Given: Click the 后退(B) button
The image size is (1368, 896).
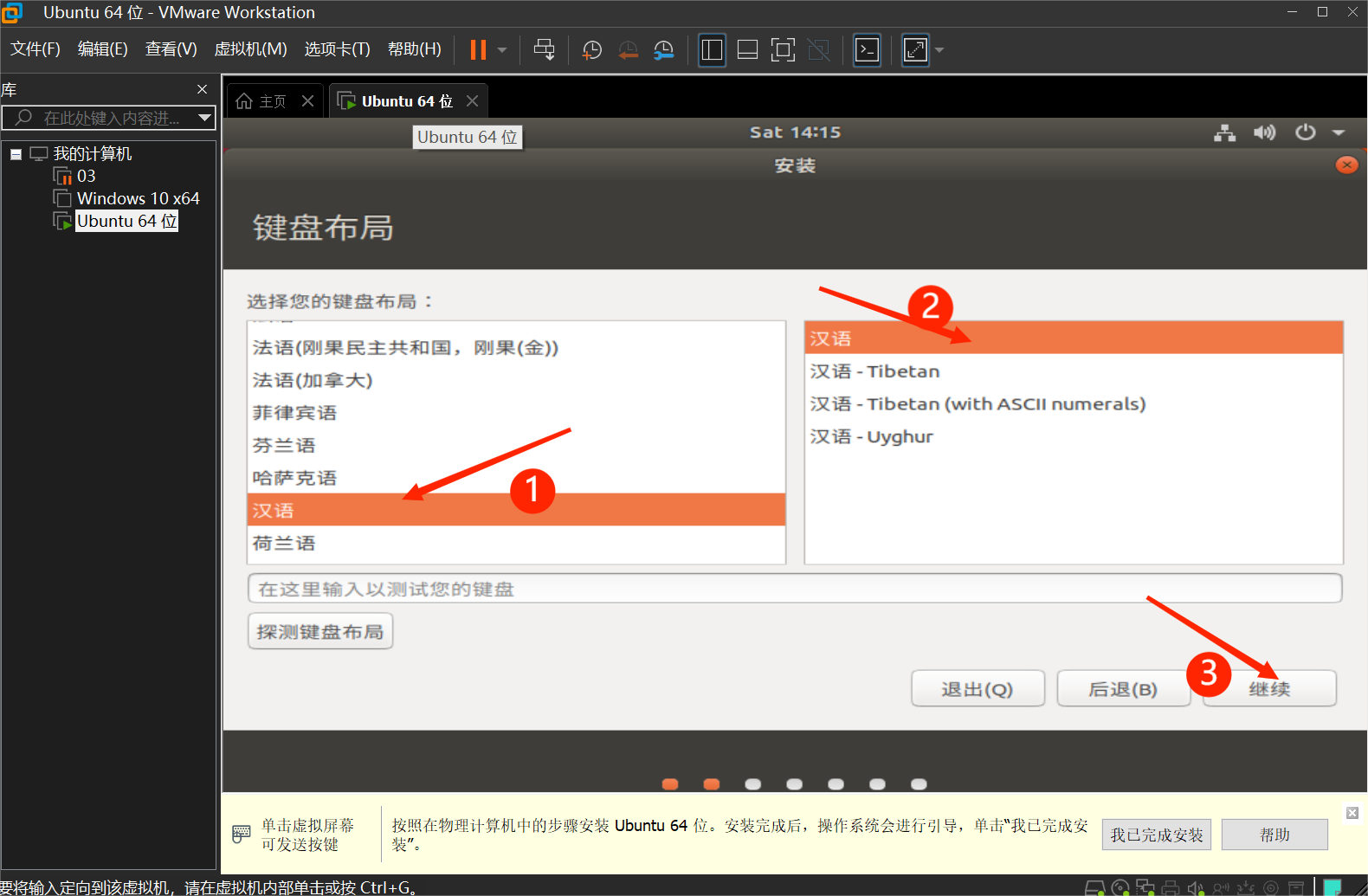Looking at the screenshot, I should tap(1123, 689).
